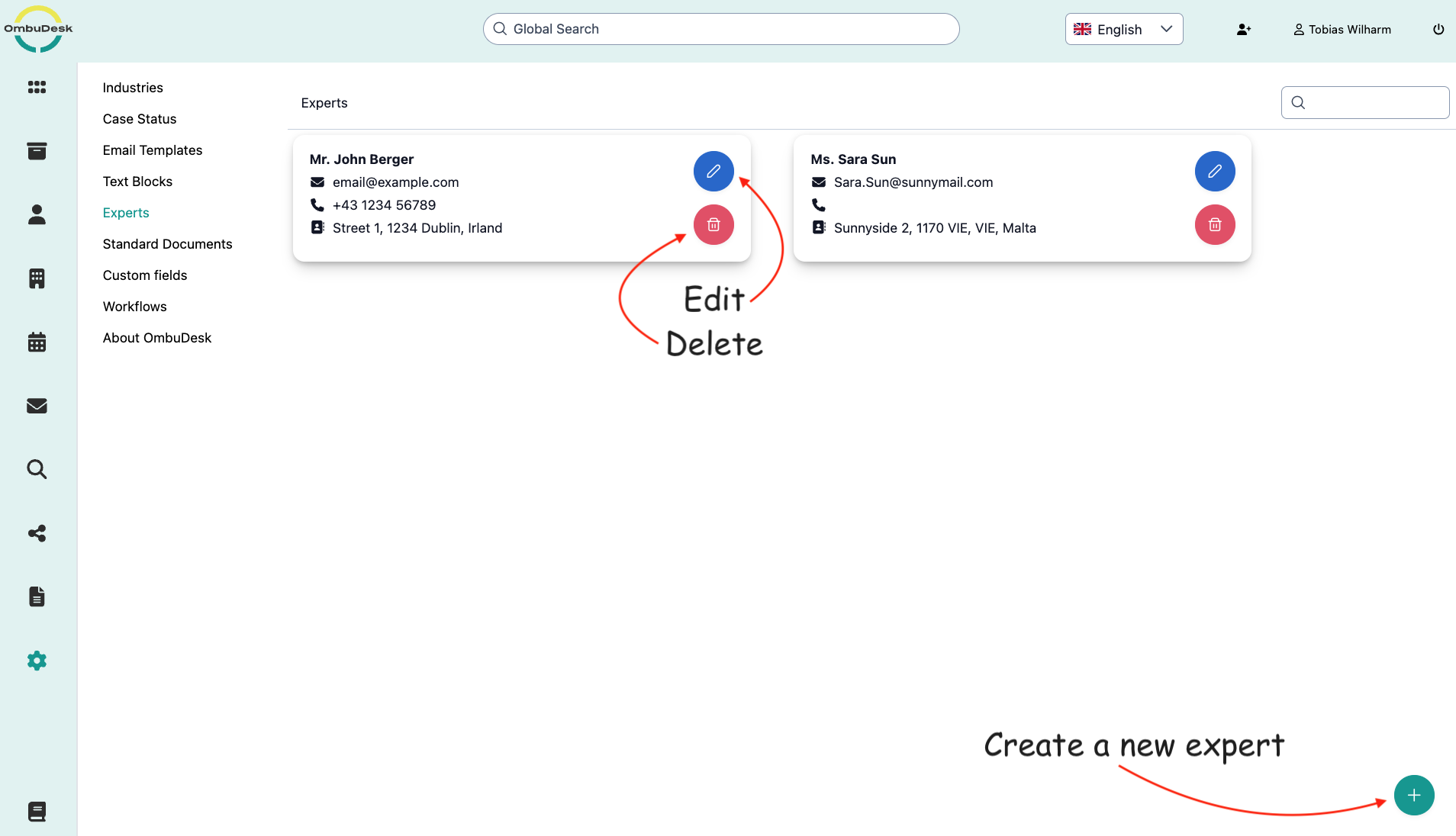This screenshot has height=836, width=1456.
Task: Click address Sunnyside 2, 1170 VIE, Malta
Action: [935, 228]
